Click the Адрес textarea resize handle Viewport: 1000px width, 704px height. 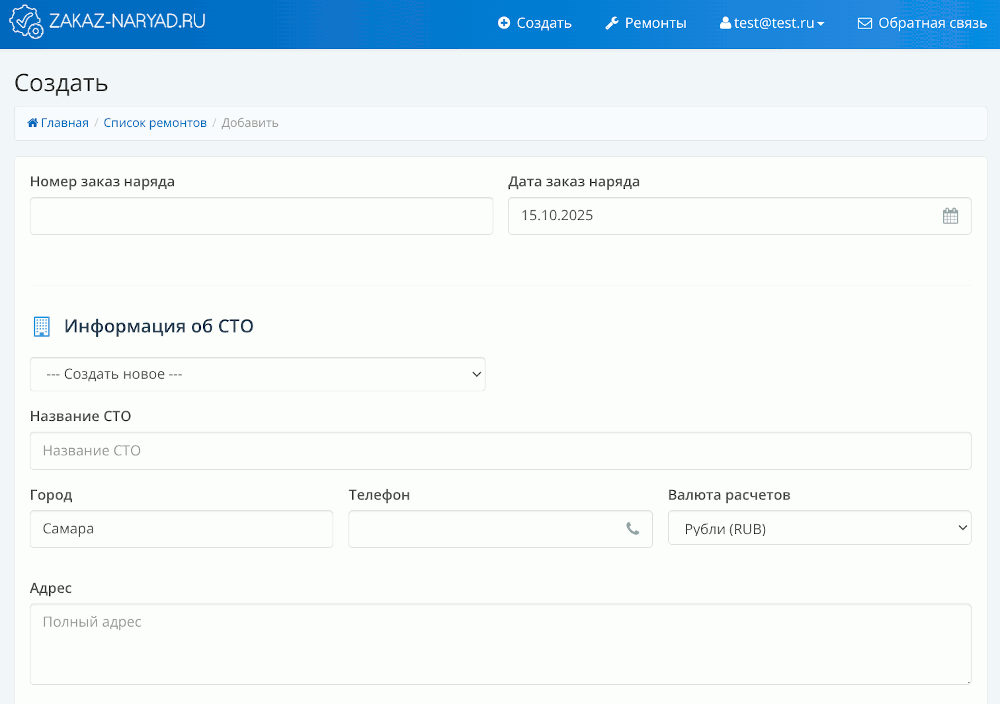pyautogui.click(x=967, y=681)
